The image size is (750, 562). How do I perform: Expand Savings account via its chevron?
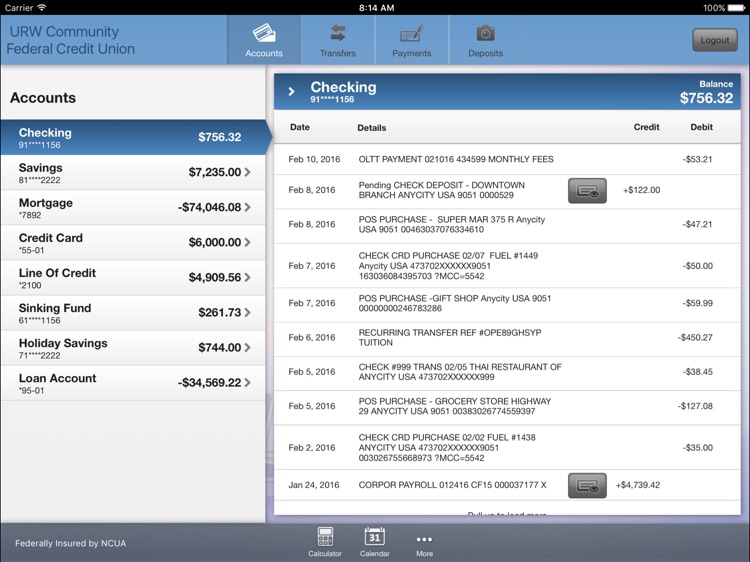(247, 172)
